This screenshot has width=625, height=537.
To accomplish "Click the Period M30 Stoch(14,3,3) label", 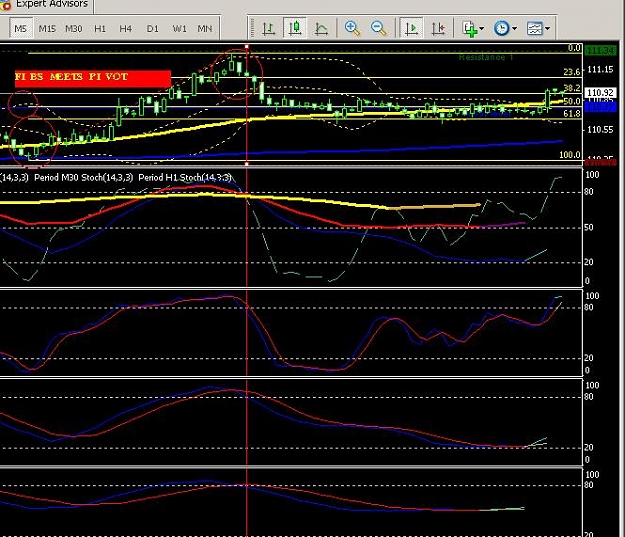I will coord(83,177).
